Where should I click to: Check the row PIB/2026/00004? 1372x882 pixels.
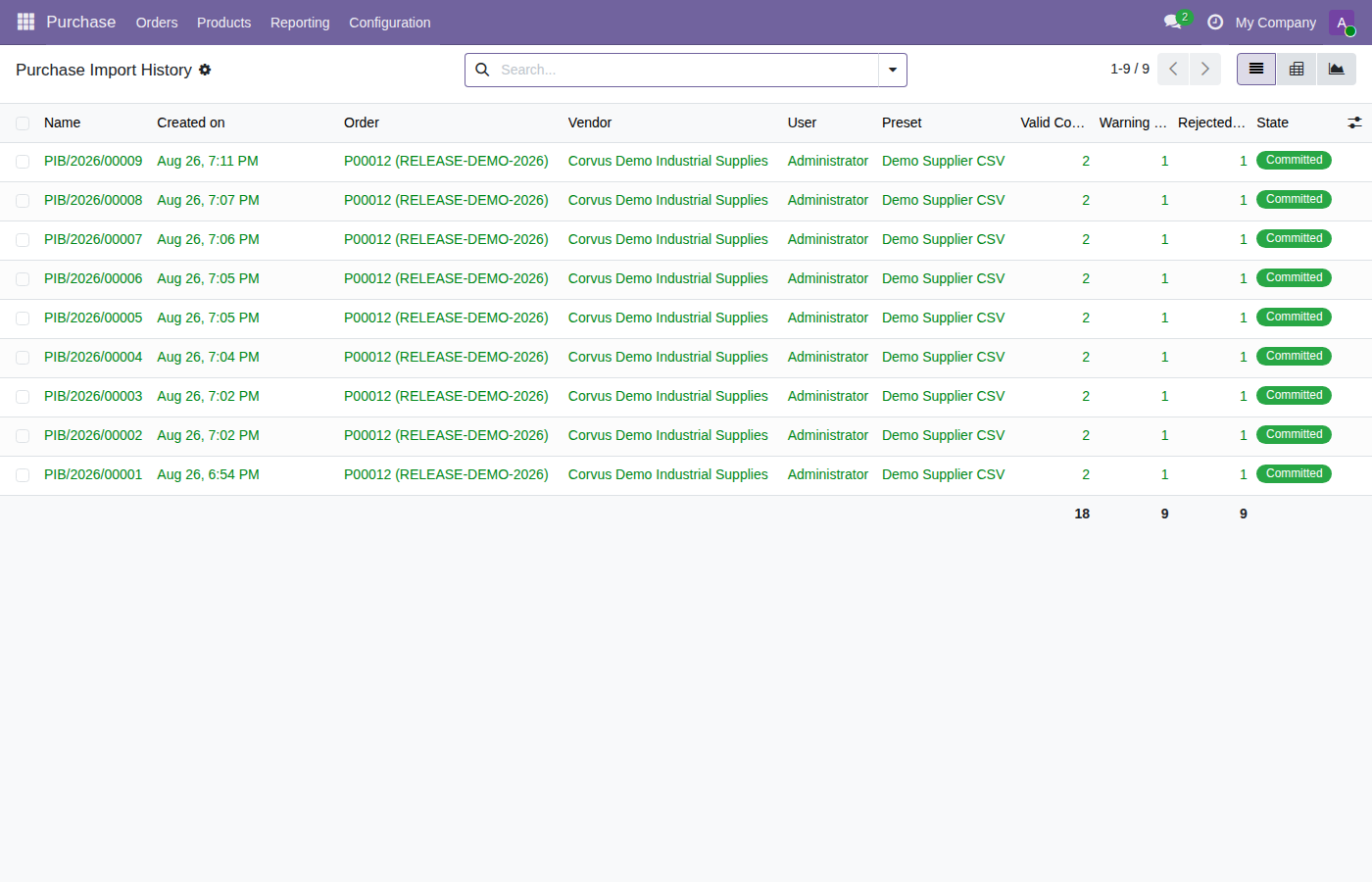23,358
